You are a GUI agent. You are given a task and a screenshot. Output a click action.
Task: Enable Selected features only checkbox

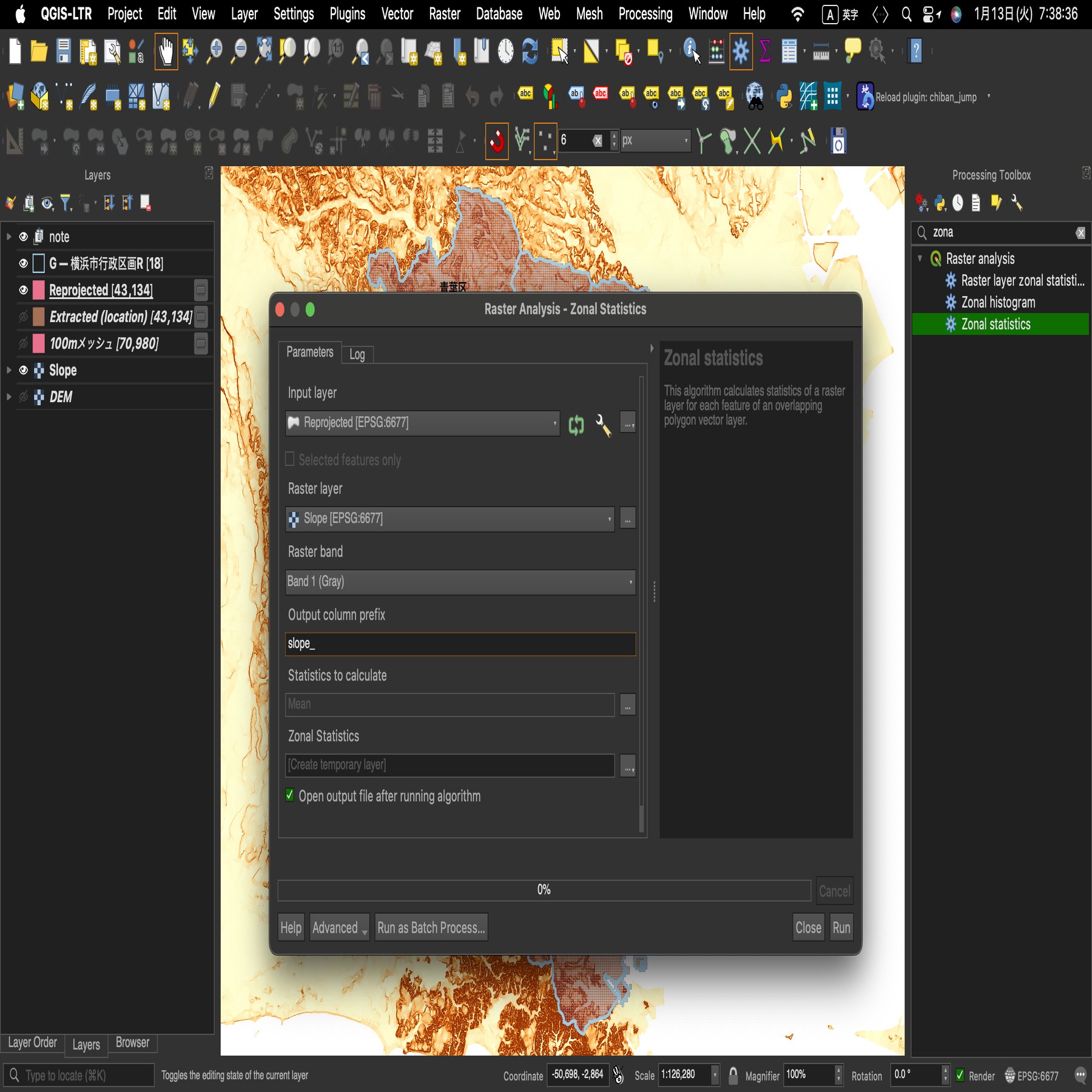click(290, 459)
